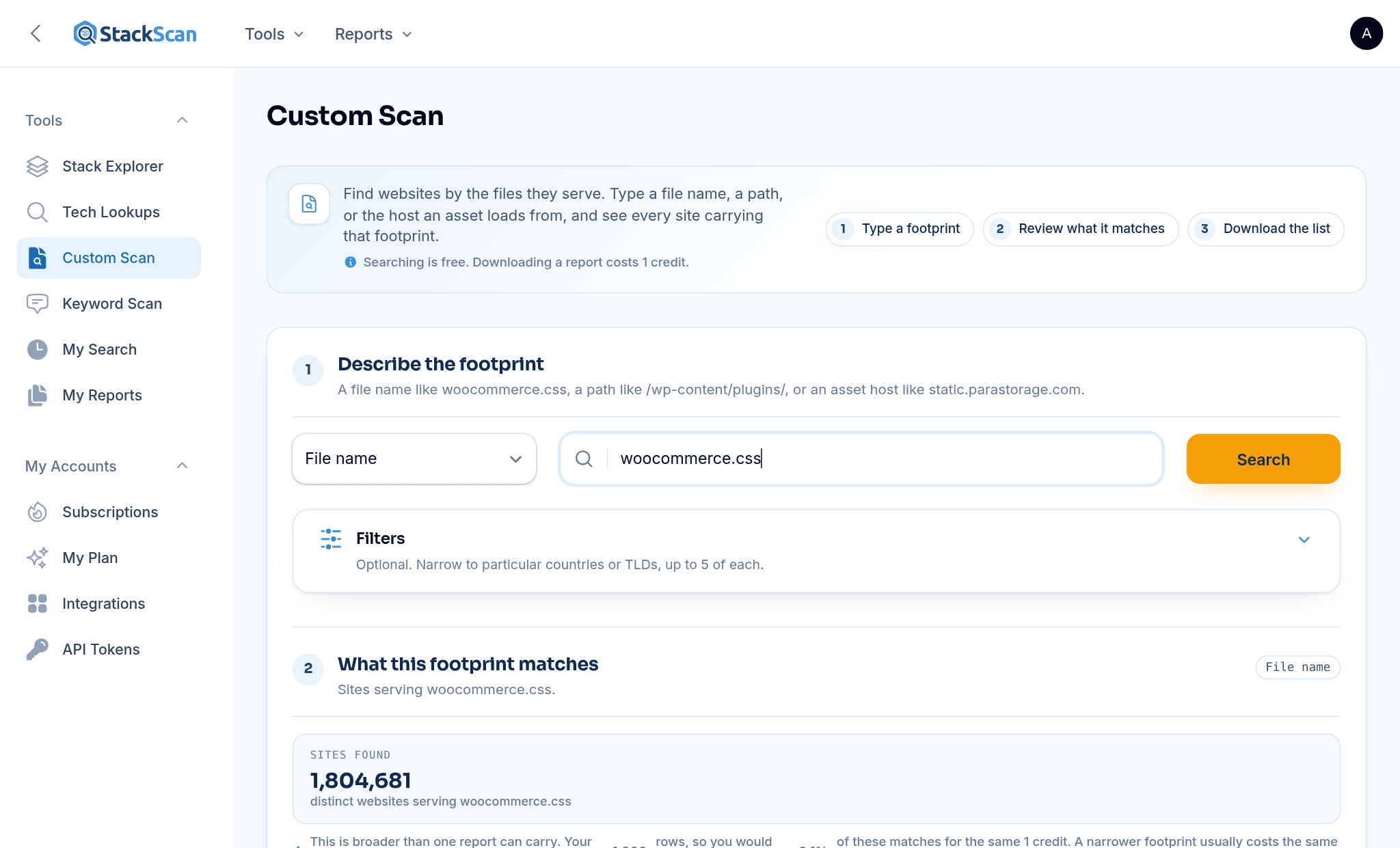Go to Stack Explorer
The height and width of the screenshot is (848, 1400).
tap(109, 166)
